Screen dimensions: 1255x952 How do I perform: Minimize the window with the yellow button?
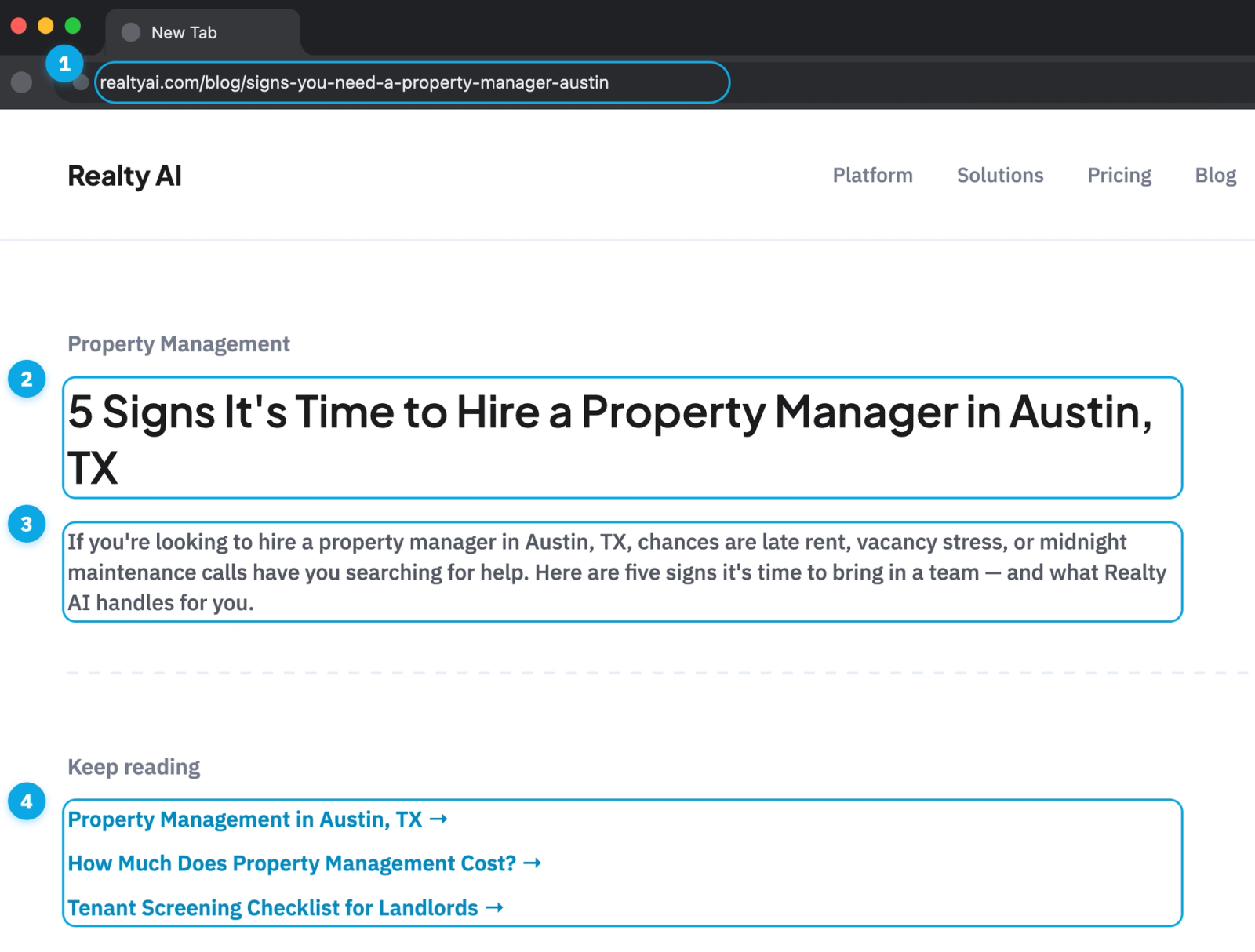pos(45,26)
